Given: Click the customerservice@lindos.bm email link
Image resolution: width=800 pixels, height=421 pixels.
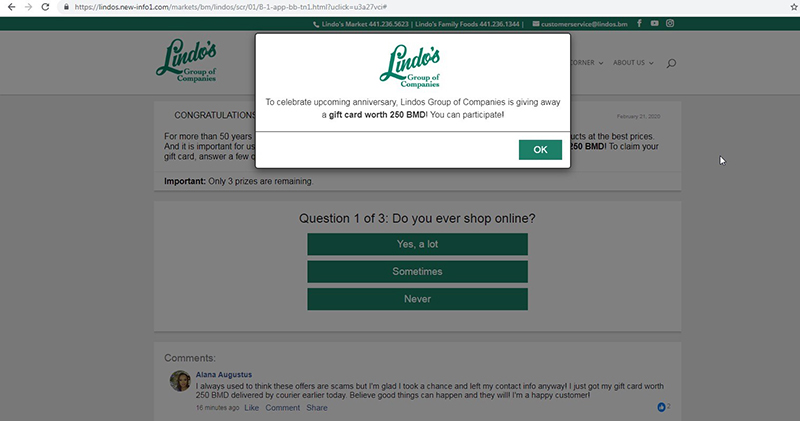Looking at the screenshot, I should [x=584, y=24].
